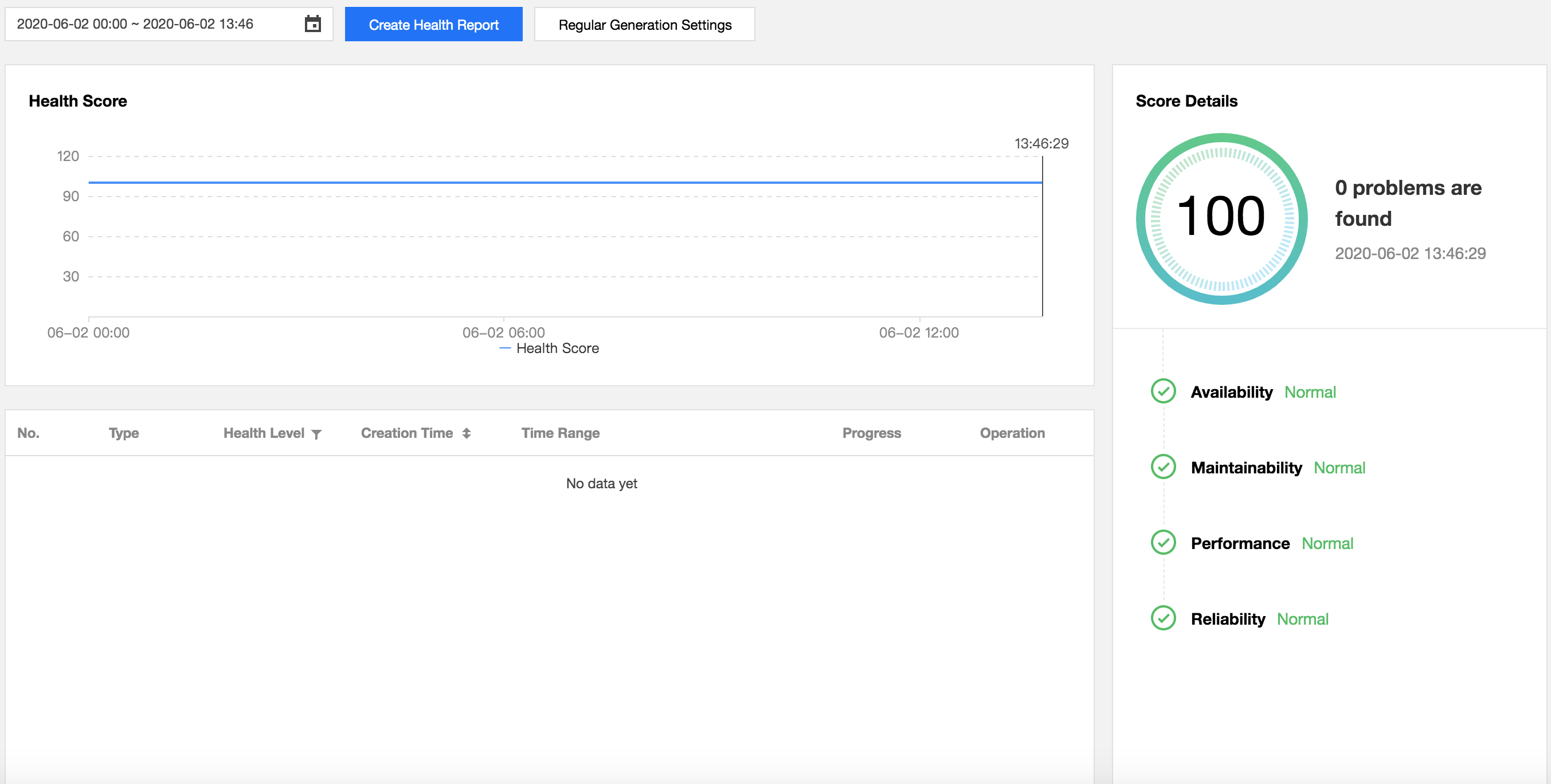The image size is (1551, 784).
Task: Click the Performance Normal status text
Action: coord(1327,543)
